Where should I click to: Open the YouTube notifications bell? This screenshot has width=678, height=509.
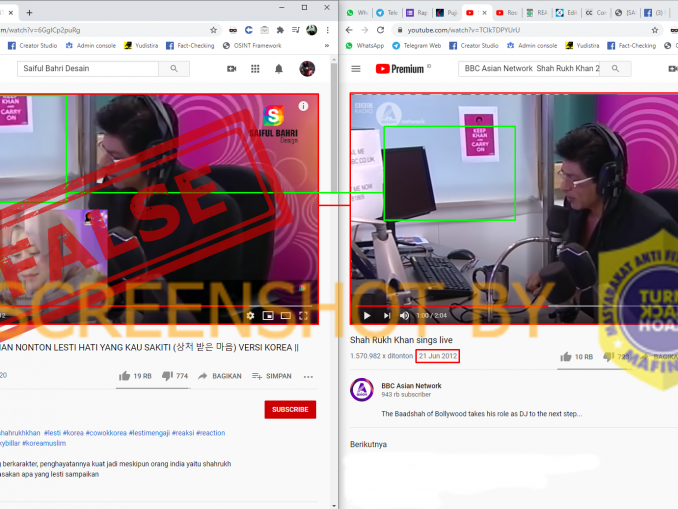pos(279,69)
